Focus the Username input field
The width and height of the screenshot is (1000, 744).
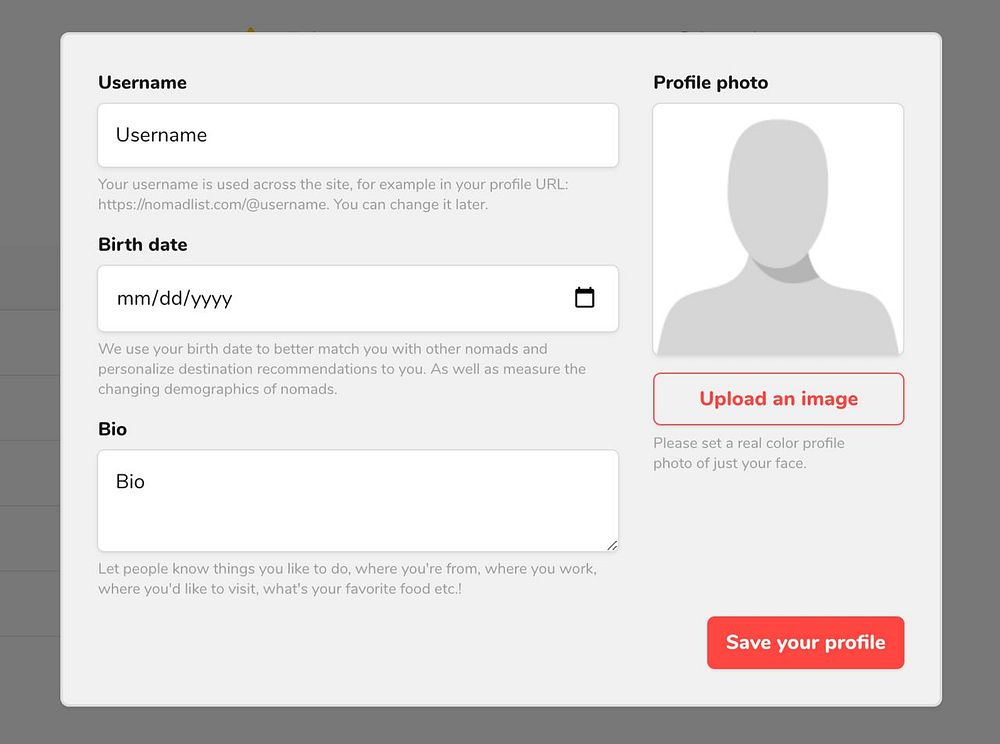point(357,135)
